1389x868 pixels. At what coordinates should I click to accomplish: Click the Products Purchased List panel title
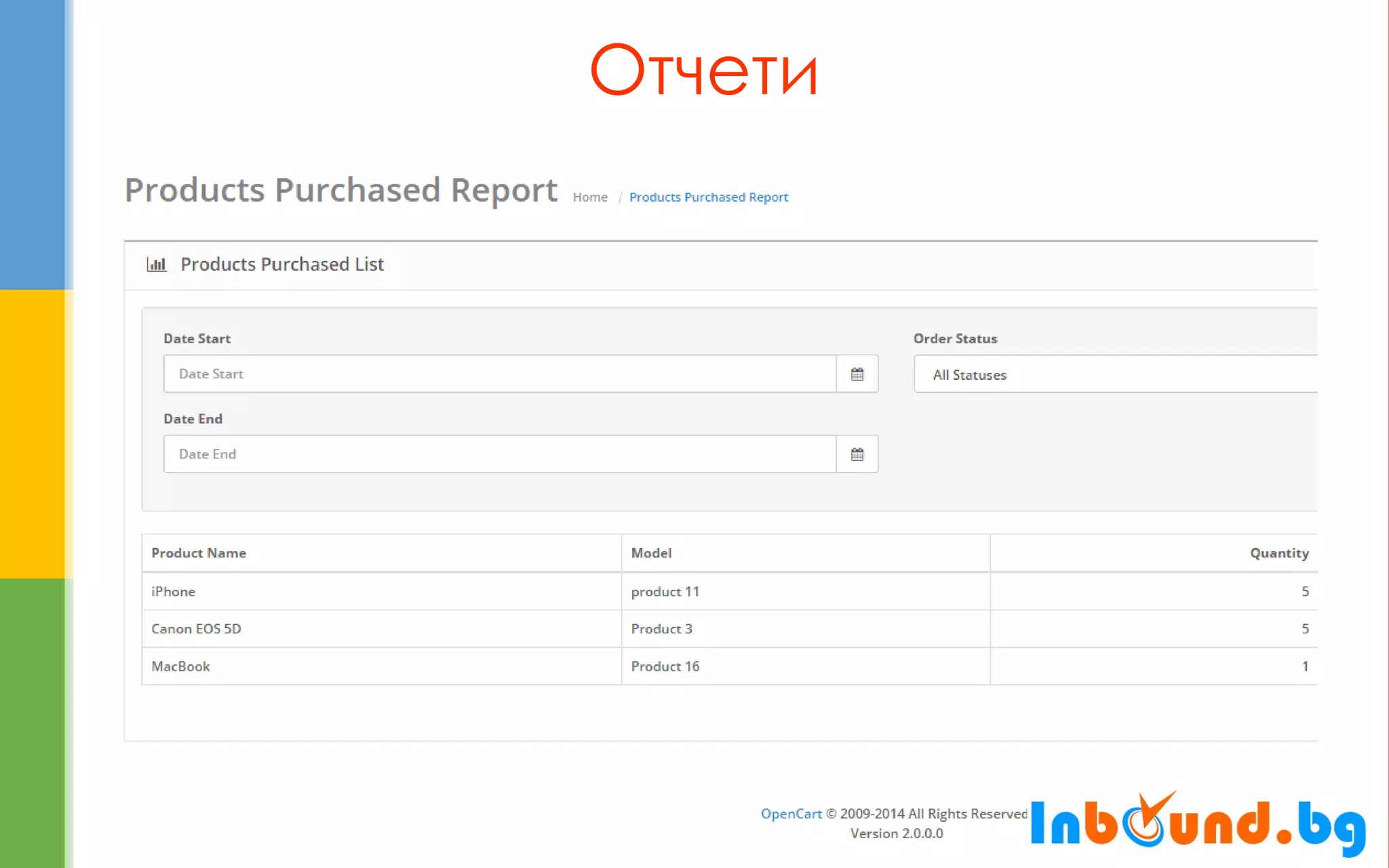tap(282, 264)
